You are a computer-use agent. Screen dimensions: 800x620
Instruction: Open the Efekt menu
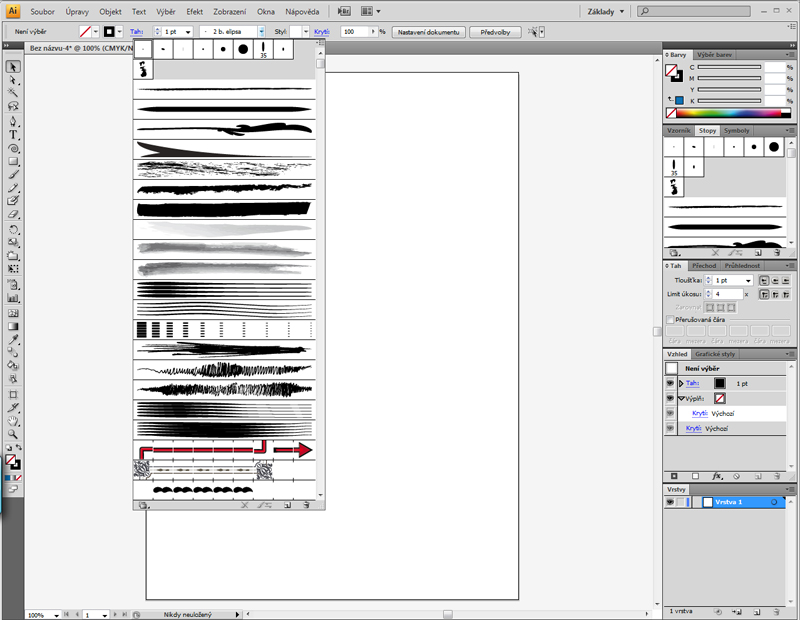pos(194,12)
